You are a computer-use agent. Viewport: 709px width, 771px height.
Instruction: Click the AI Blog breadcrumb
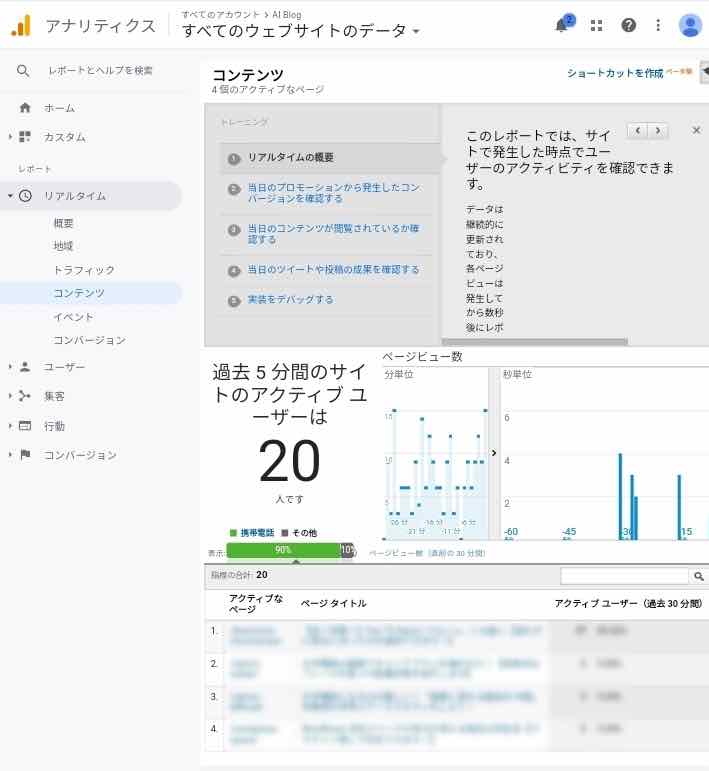[287, 15]
